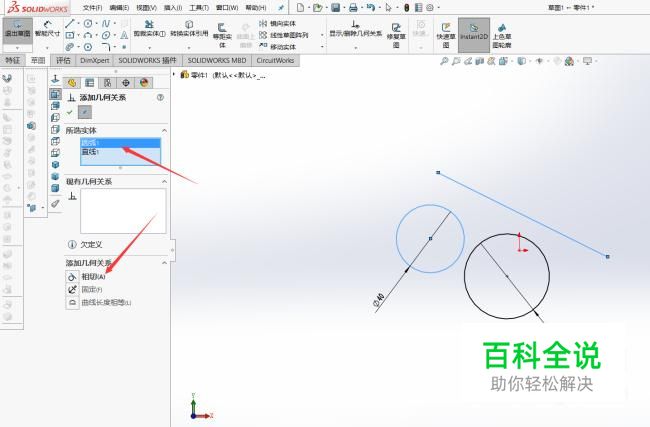The height and width of the screenshot is (427, 650).
Task: Expand the 零件1 flyout tree node
Action: [x=174, y=75]
